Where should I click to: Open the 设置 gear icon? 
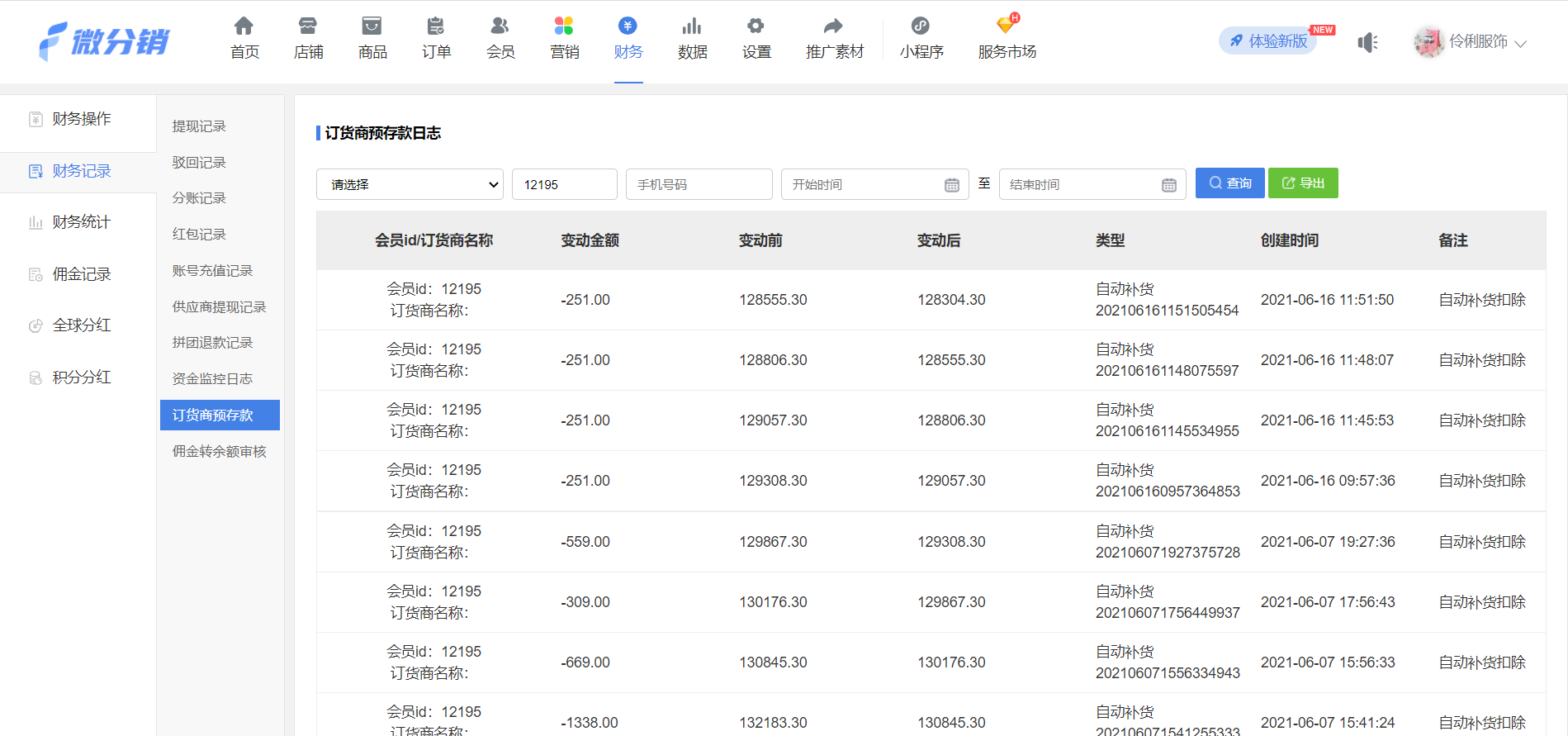coord(756,26)
